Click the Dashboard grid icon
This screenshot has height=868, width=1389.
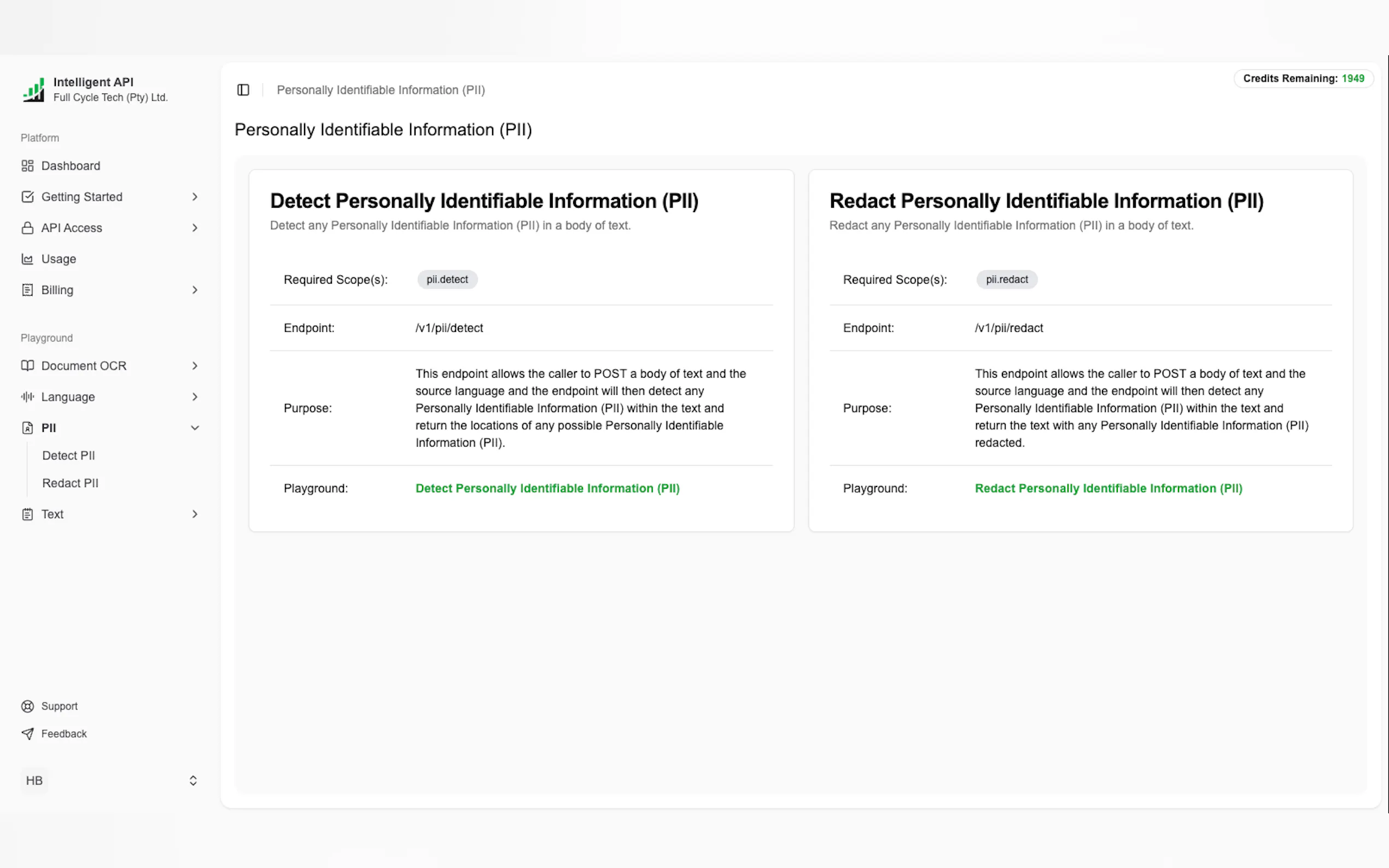pyautogui.click(x=27, y=166)
